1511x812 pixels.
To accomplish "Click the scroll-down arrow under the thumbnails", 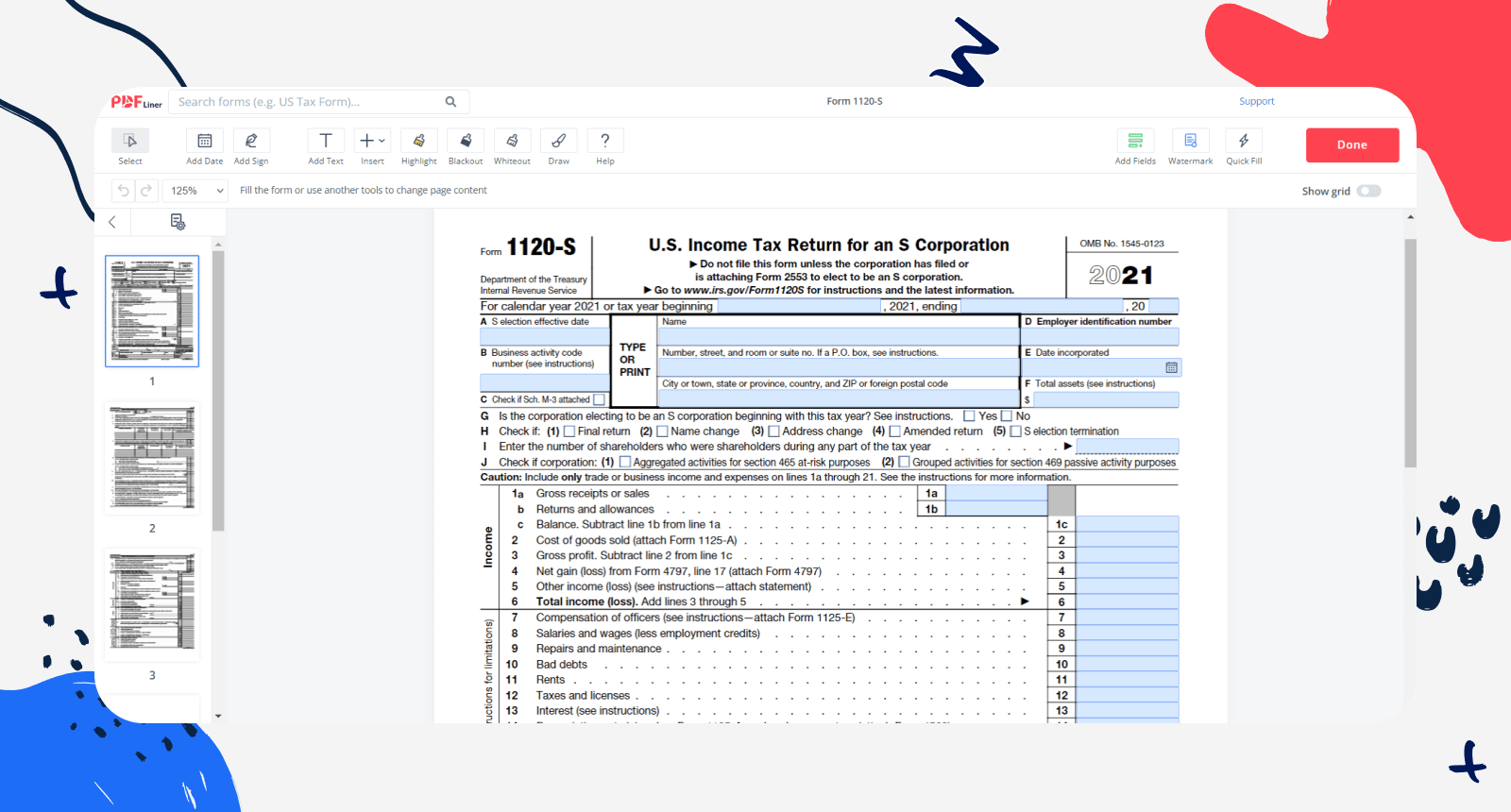I will 218,716.
